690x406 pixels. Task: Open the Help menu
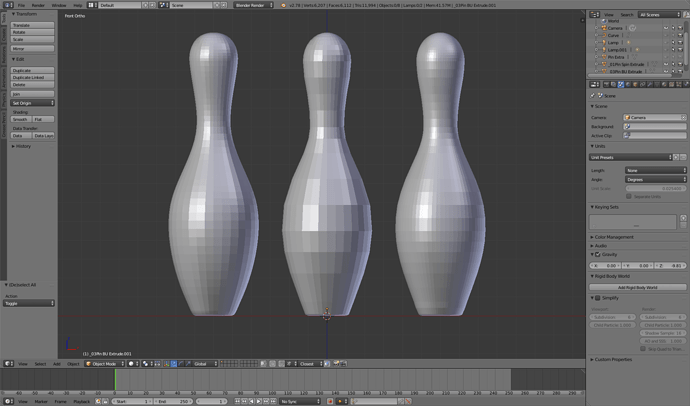coord(78,5)
